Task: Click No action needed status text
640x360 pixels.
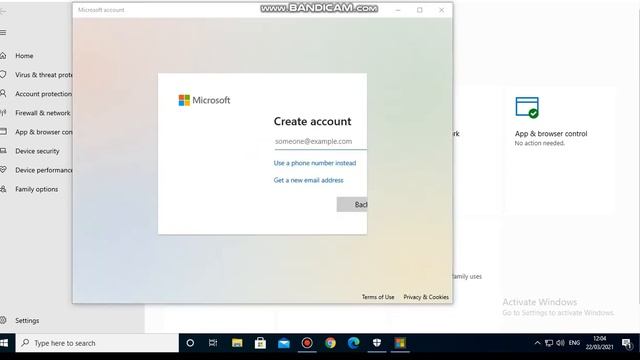Action: (539, 143)
